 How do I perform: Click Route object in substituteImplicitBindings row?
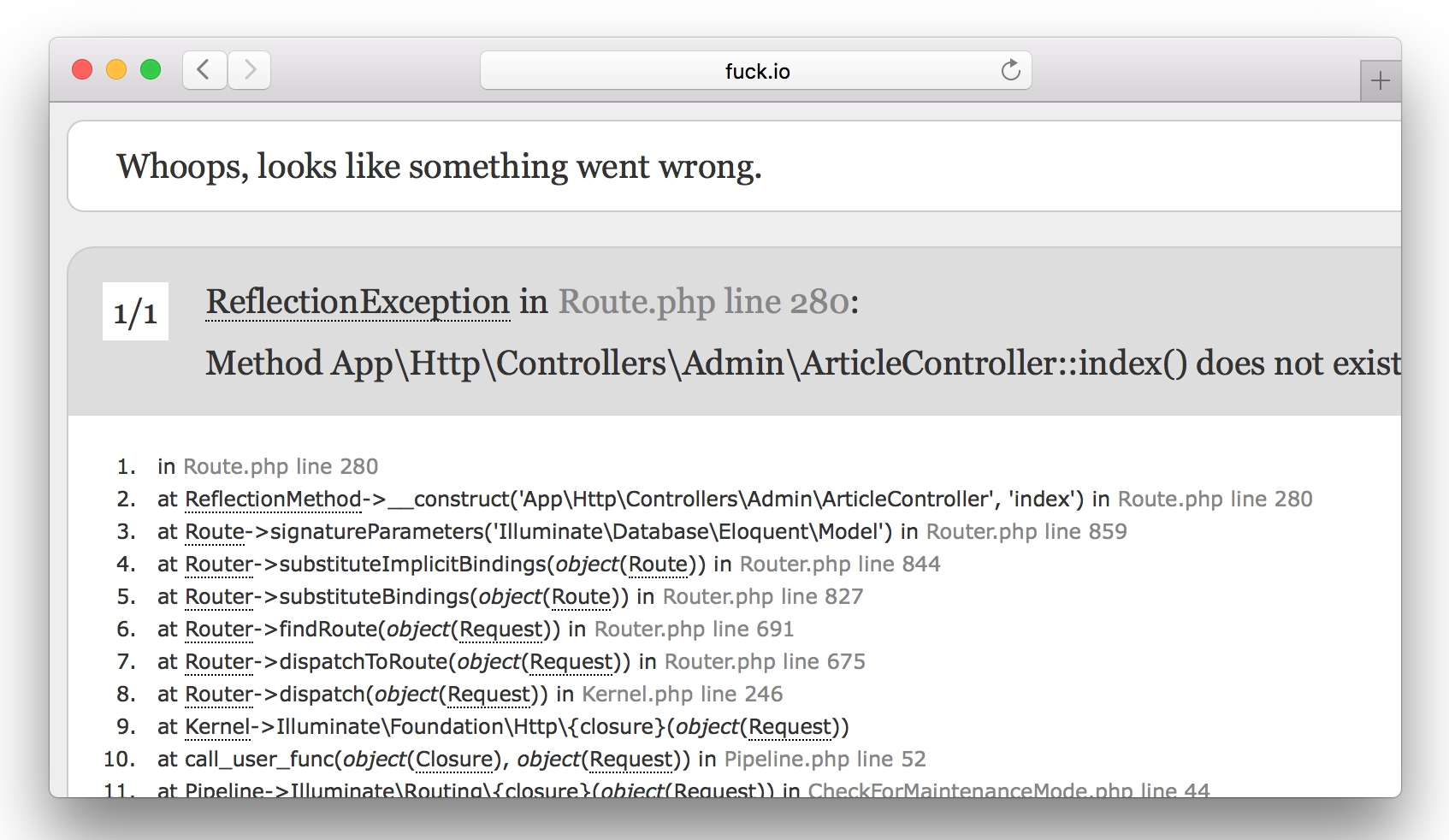(658, 564)
